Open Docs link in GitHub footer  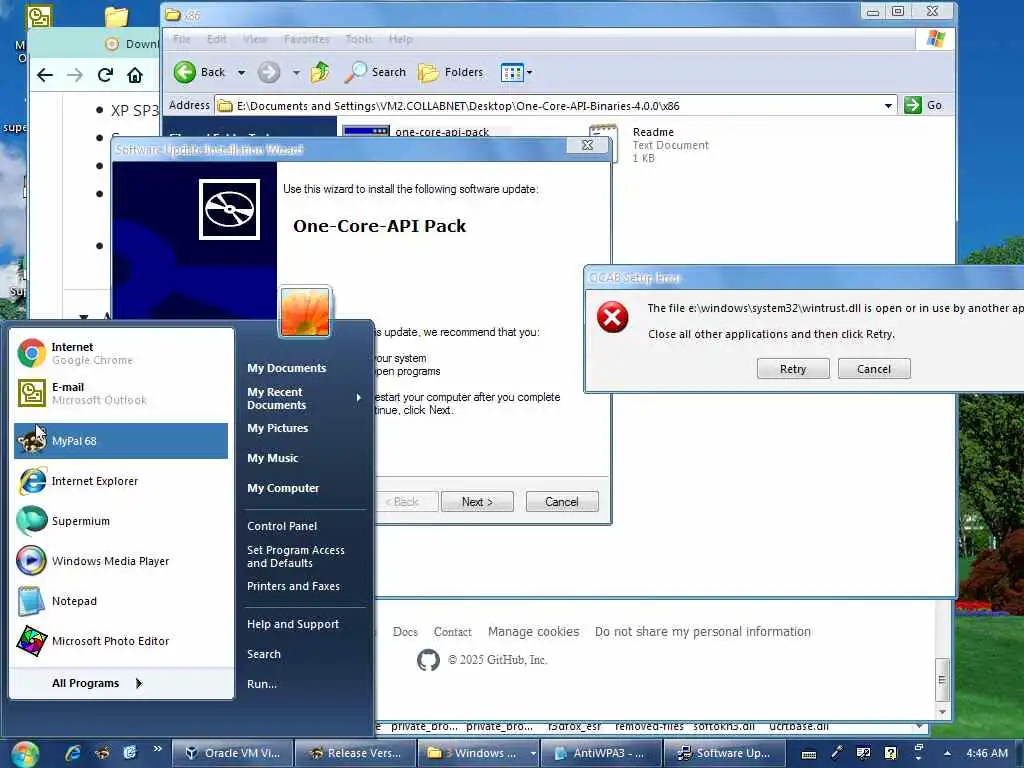click(405, 632)
